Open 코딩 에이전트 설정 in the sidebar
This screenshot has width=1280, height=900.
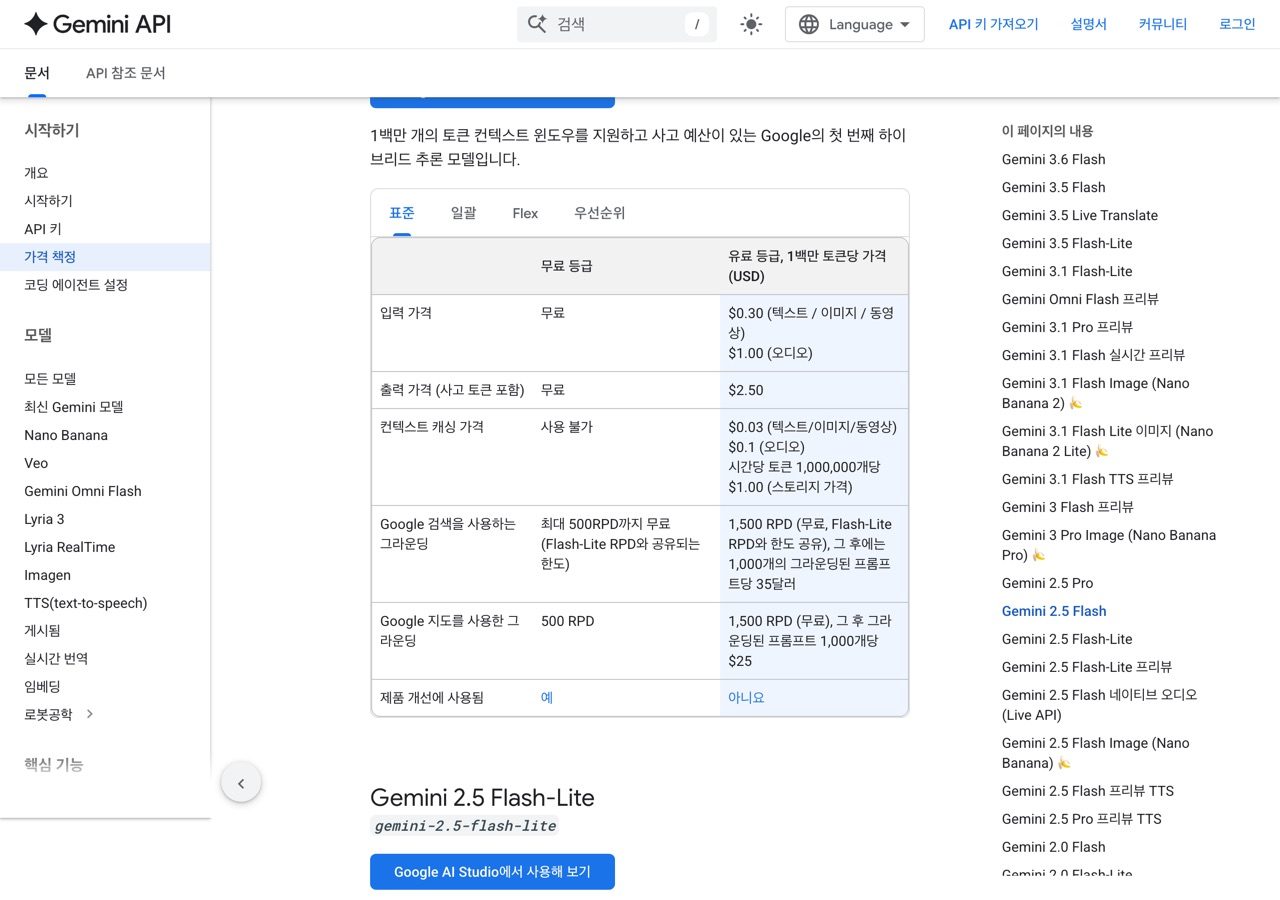tap(76, 285)
